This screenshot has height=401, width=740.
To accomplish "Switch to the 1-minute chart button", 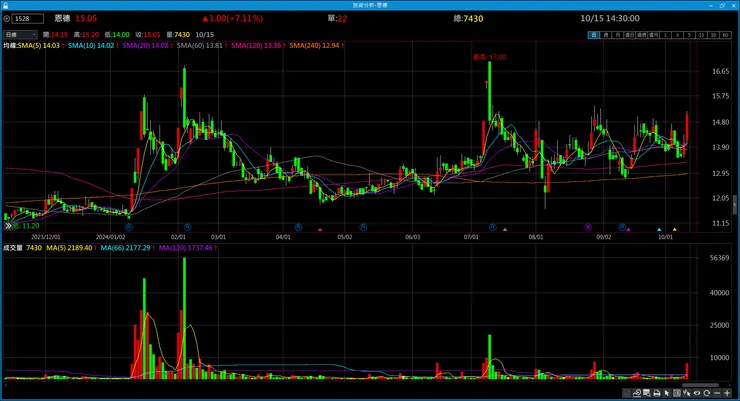I will click(666, 35).
